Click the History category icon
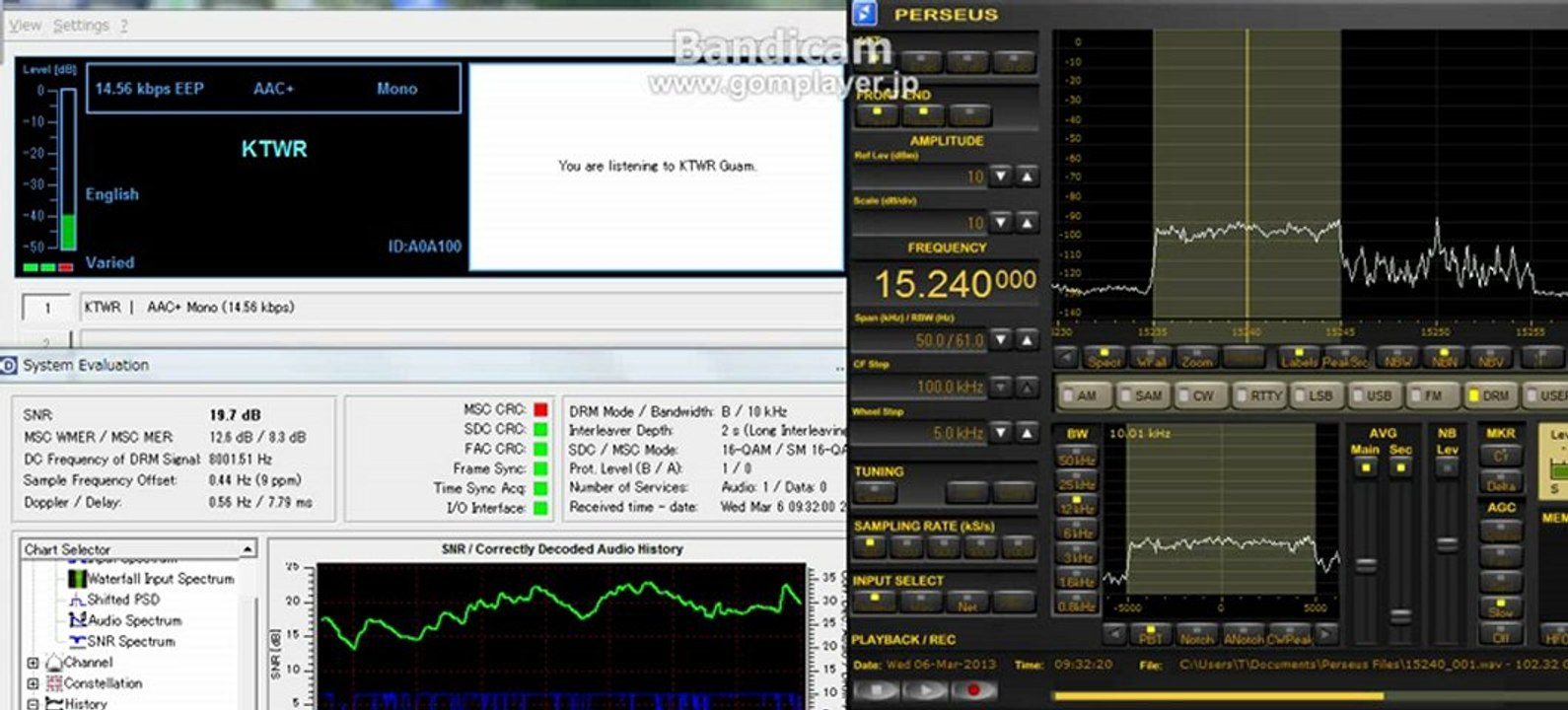The width and height of the screenshot is (1568, 710). pos(54,704)
